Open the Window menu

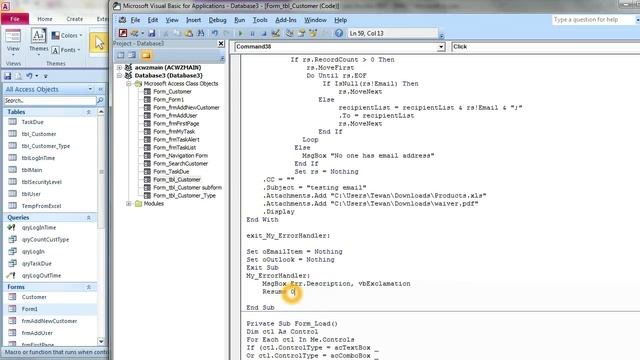pyautogui.click(x=315, y=20)
